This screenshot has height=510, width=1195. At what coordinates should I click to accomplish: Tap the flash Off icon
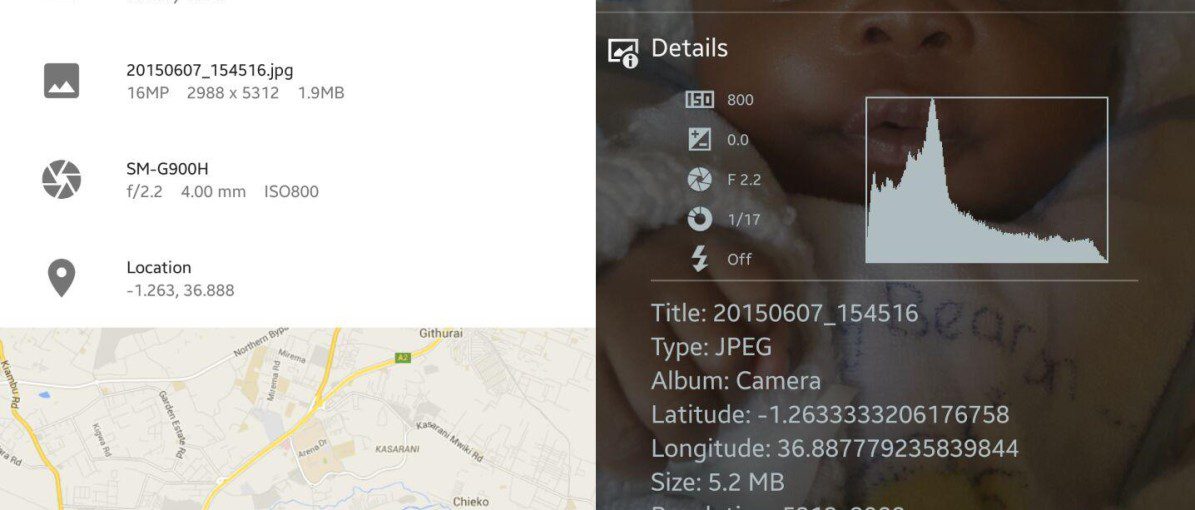(x=699, y=259)
